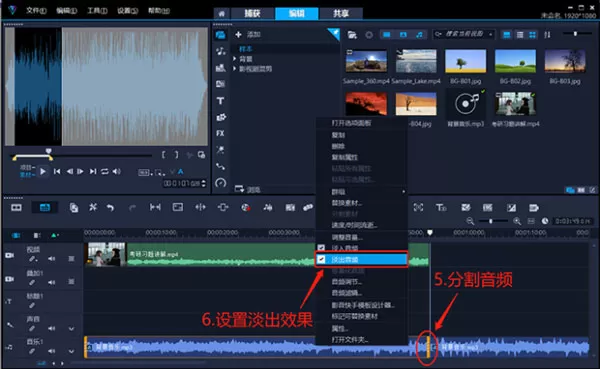The image size is (600, 369).
Task: Click the import media folder icon
Action: (352, 35)
